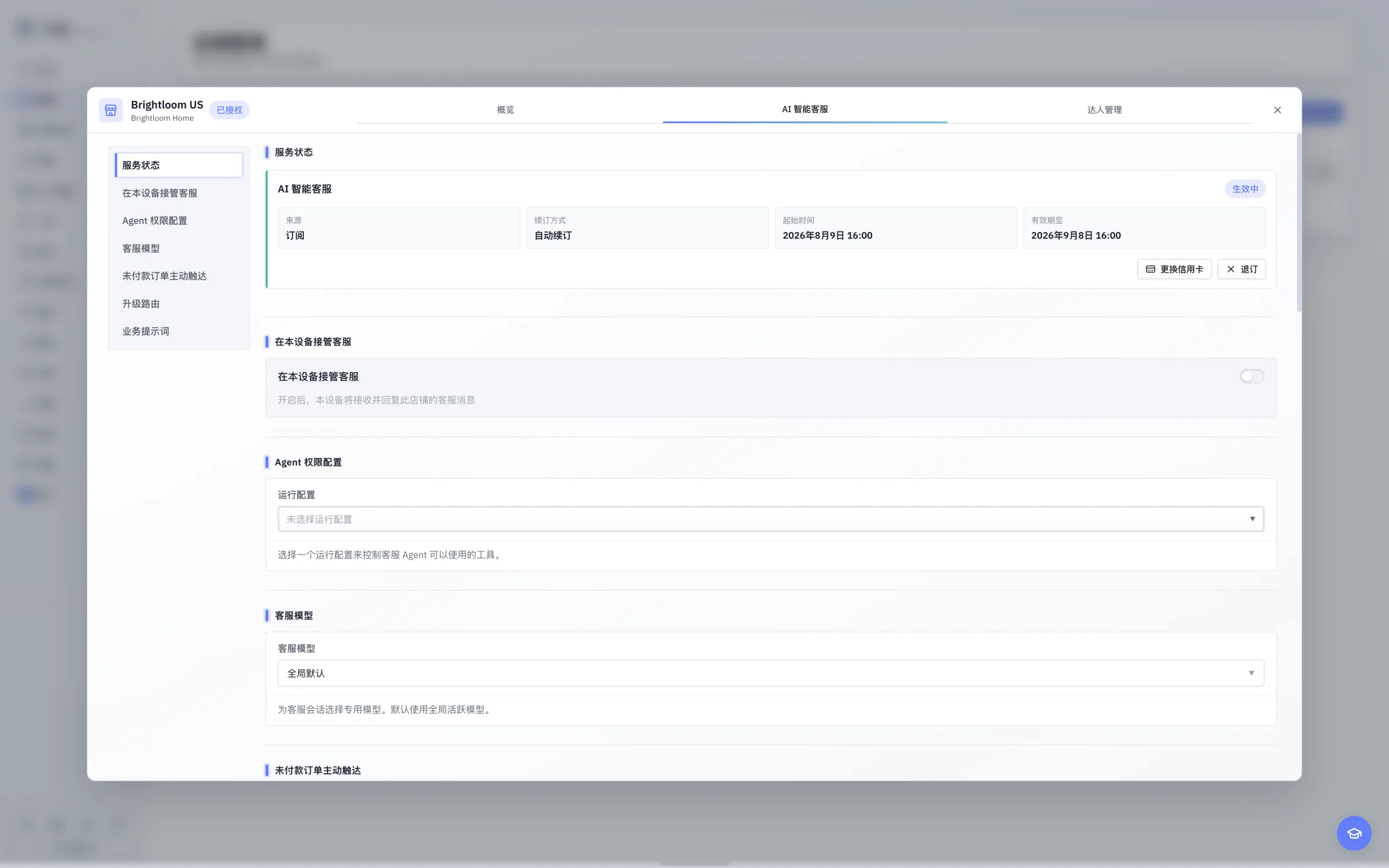This screenshot has width=1389, height=868.
Task: Expand the 客服模型 全局默认 dropdown
Action: [x=771, y=673]
